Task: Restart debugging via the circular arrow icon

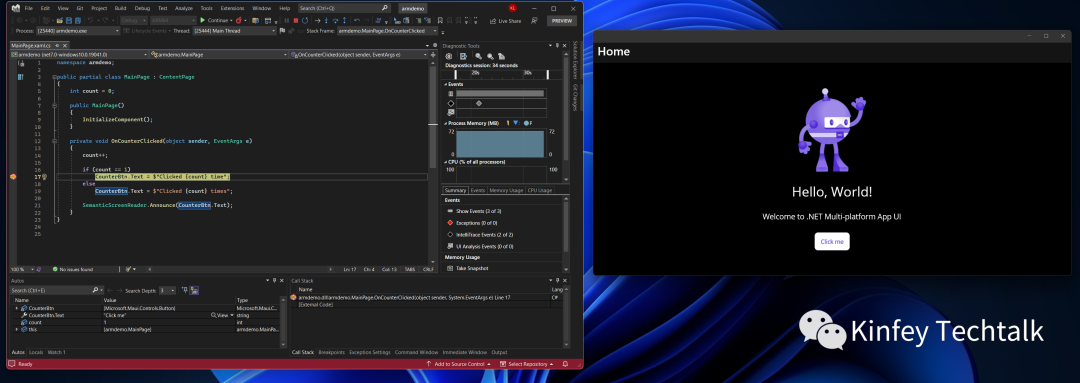Action: pos(305,21)
